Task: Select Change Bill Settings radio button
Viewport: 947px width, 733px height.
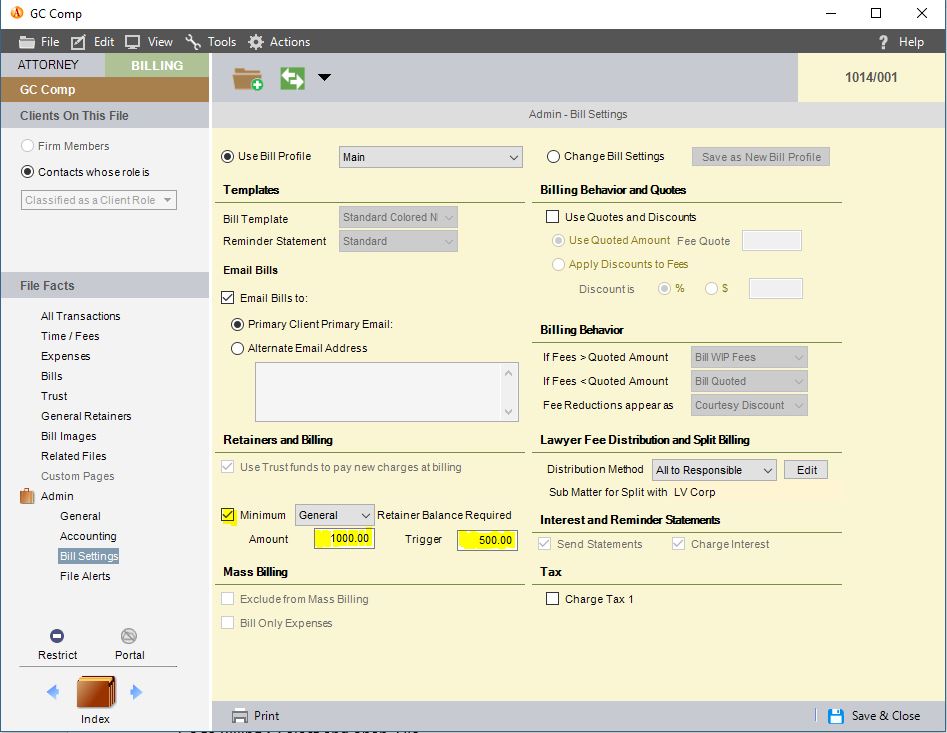Action: [553, 156]
